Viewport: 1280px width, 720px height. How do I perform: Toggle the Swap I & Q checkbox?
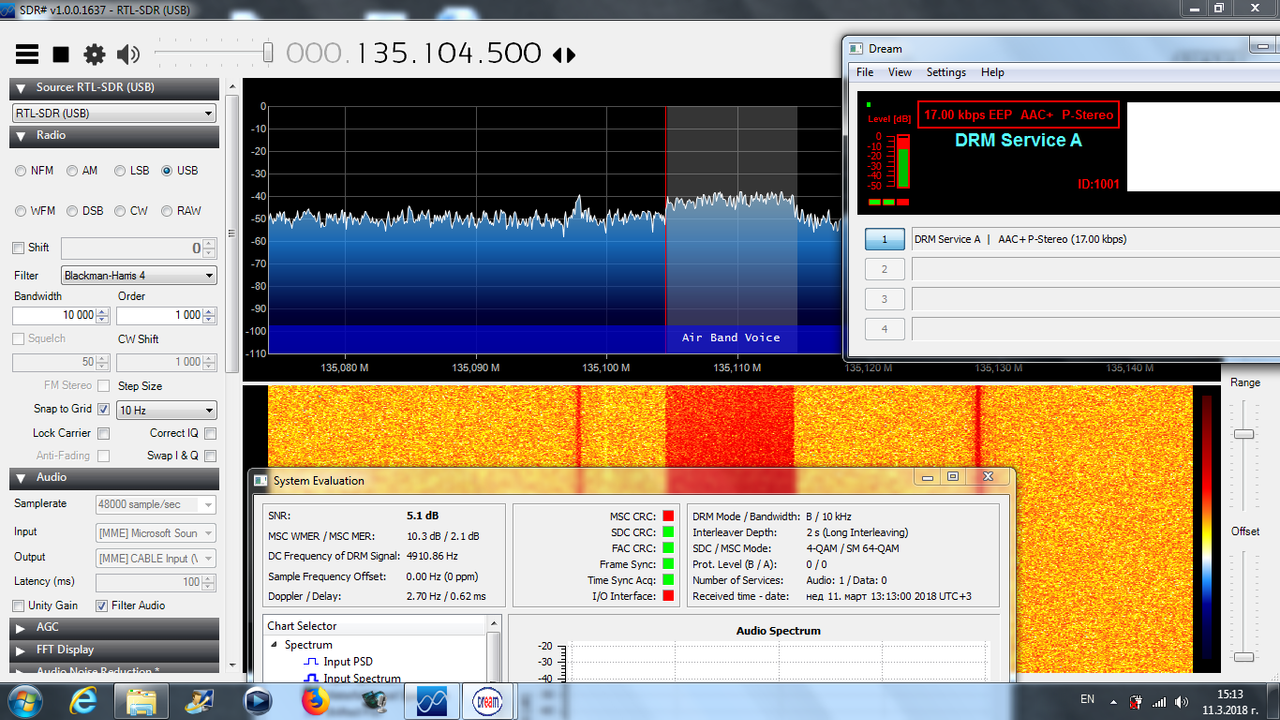click(210, 455)
